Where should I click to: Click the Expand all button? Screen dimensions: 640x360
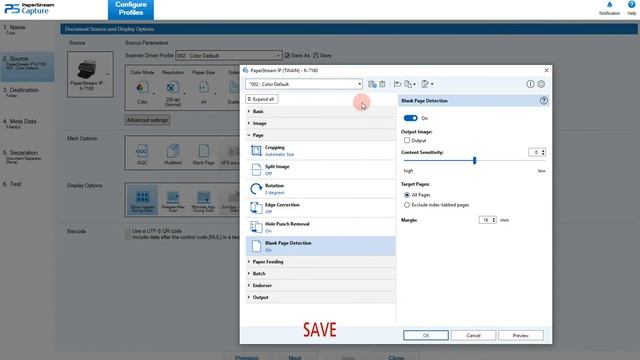(x=262, y=99)
